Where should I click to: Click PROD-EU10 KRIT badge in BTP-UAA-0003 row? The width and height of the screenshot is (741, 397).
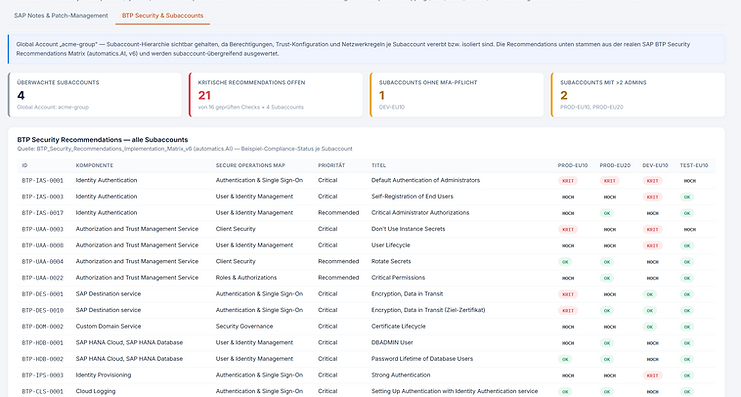[568, 229]
